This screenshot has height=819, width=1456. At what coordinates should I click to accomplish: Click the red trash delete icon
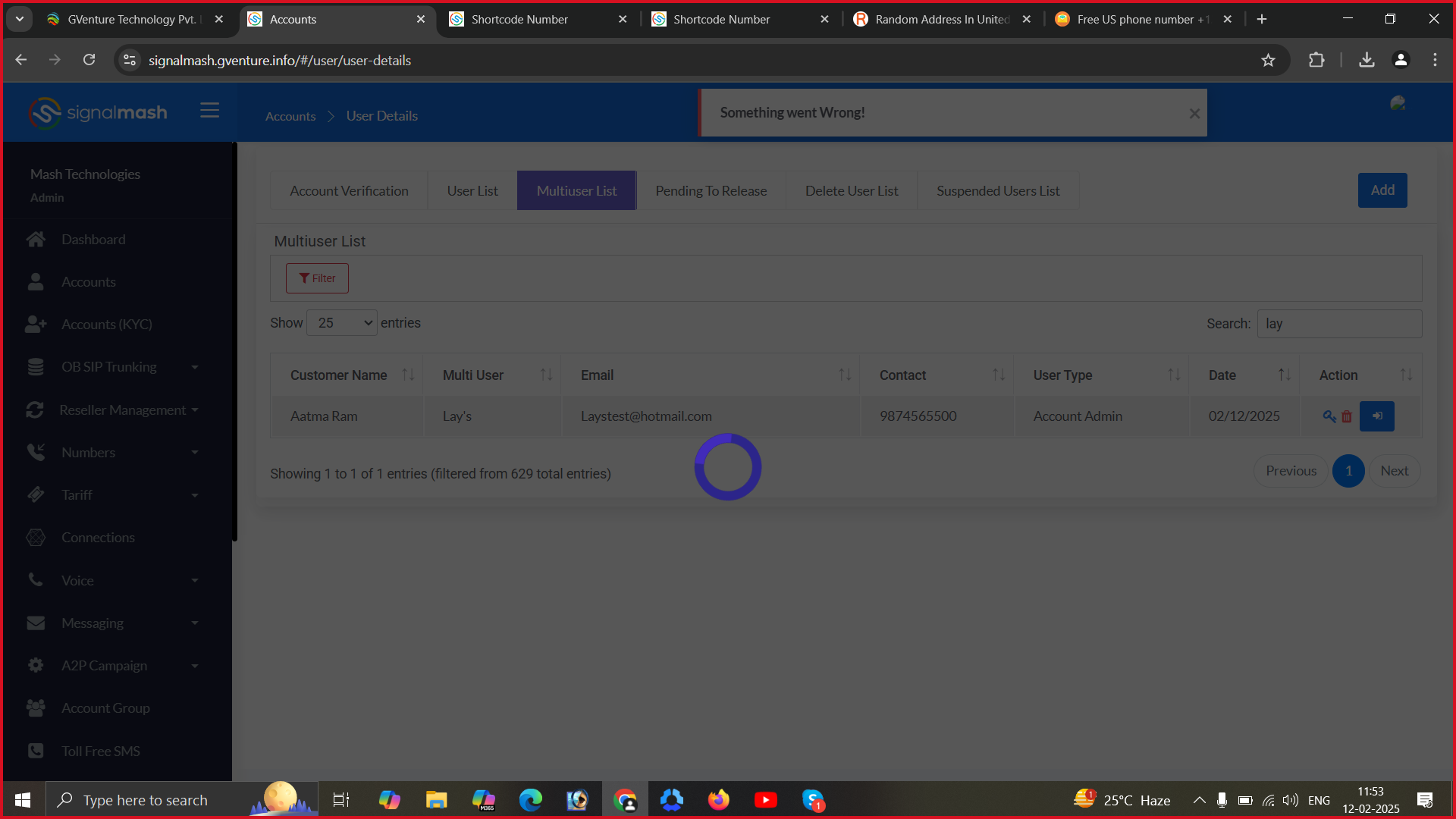[x=1347, y=416]
